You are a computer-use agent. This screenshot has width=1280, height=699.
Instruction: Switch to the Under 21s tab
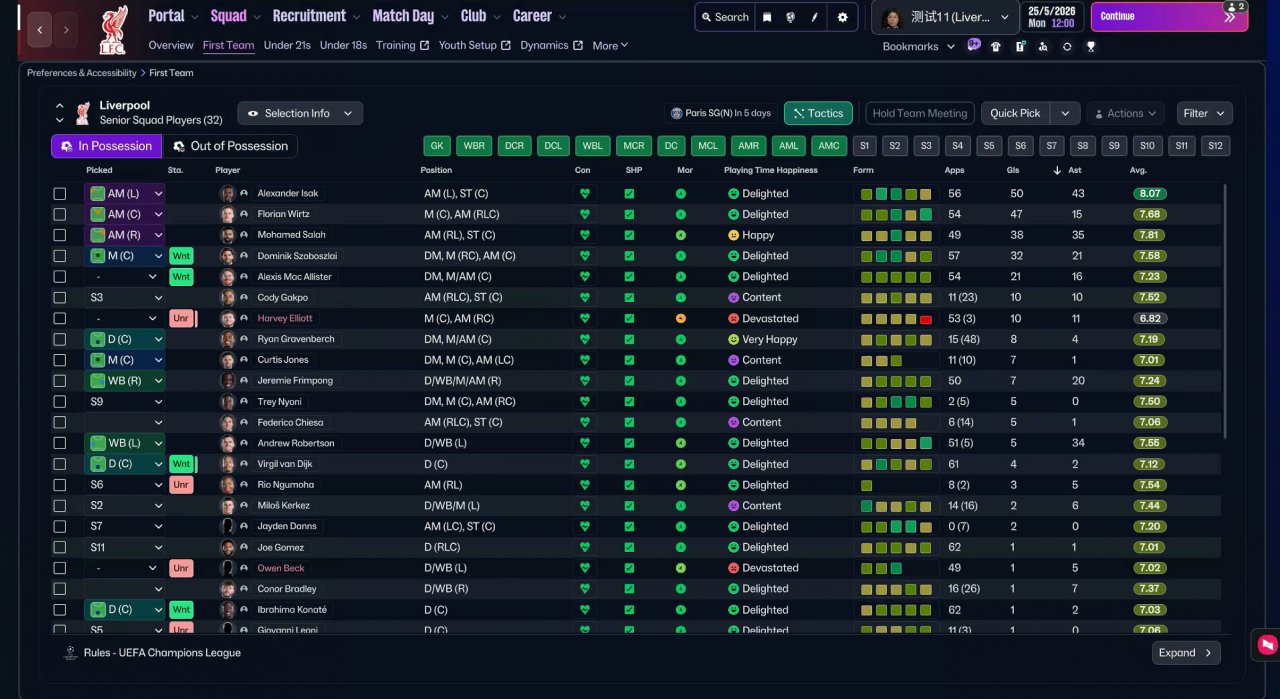[x=287, y=45]
